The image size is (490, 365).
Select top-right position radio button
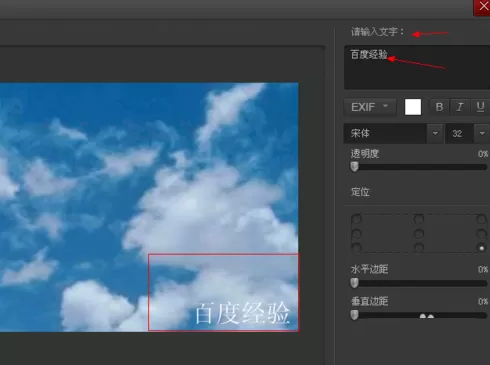pyautogui.click(x=481, y=219)
